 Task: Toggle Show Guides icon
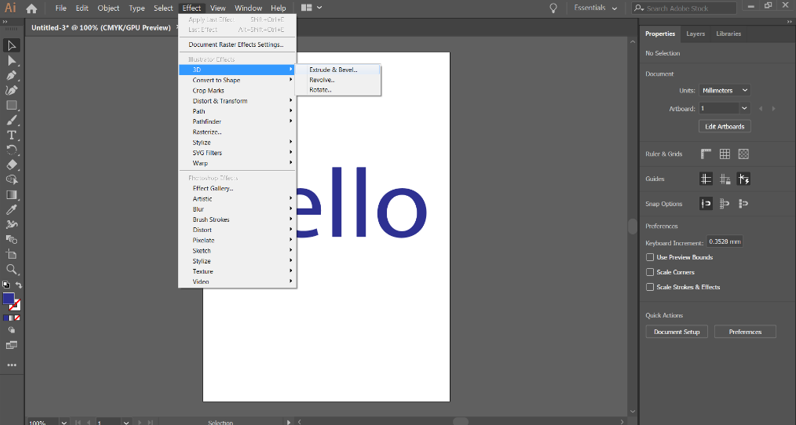pos(706,179)
